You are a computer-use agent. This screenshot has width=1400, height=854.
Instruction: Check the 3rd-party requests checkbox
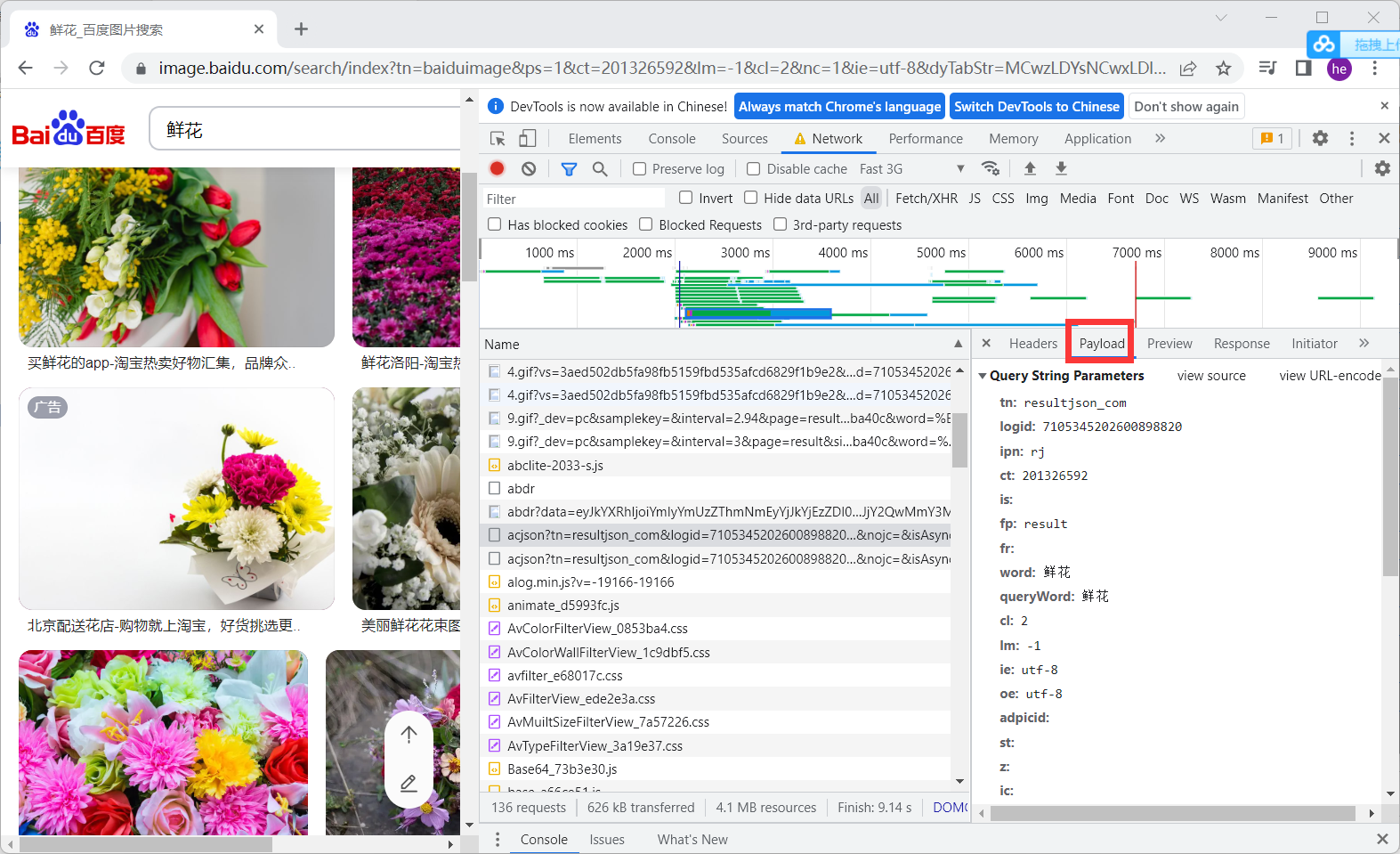tap(781, 224)
